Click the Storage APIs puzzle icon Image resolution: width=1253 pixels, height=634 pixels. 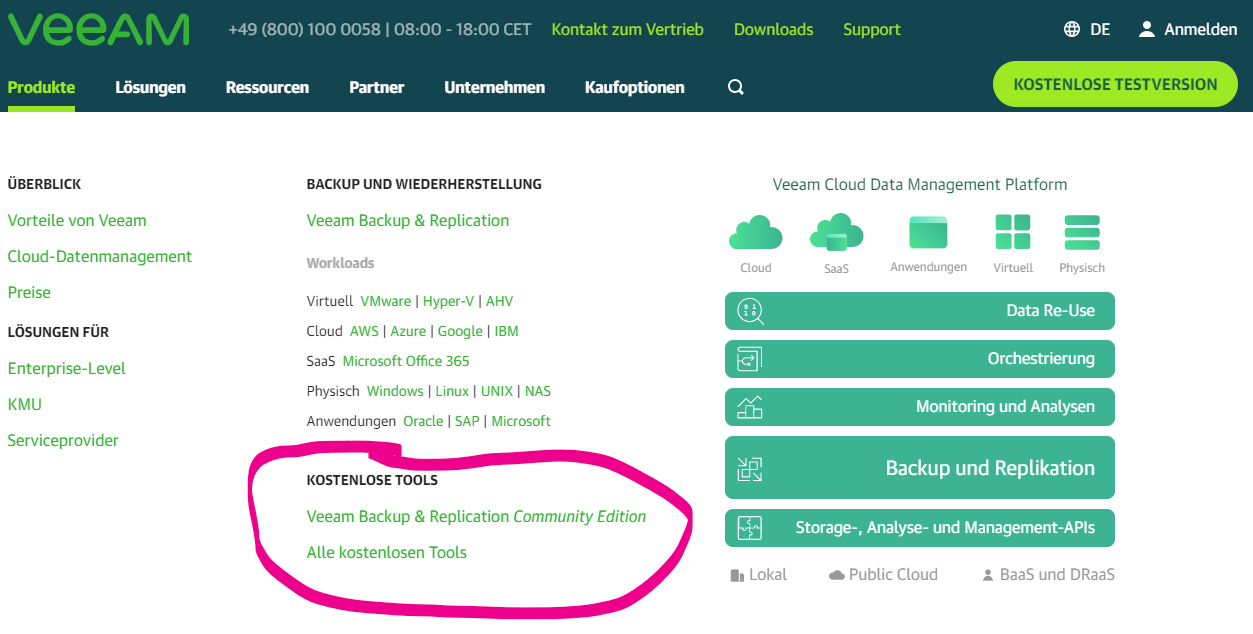tap(749, 527)
